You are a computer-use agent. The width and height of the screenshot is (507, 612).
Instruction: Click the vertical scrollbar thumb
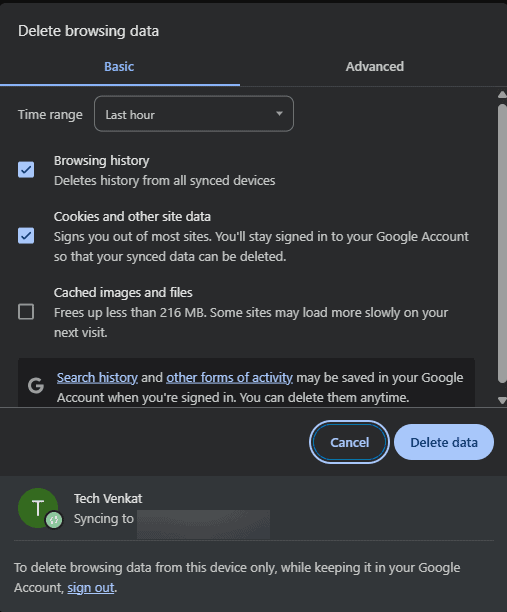tap(502, 243)
